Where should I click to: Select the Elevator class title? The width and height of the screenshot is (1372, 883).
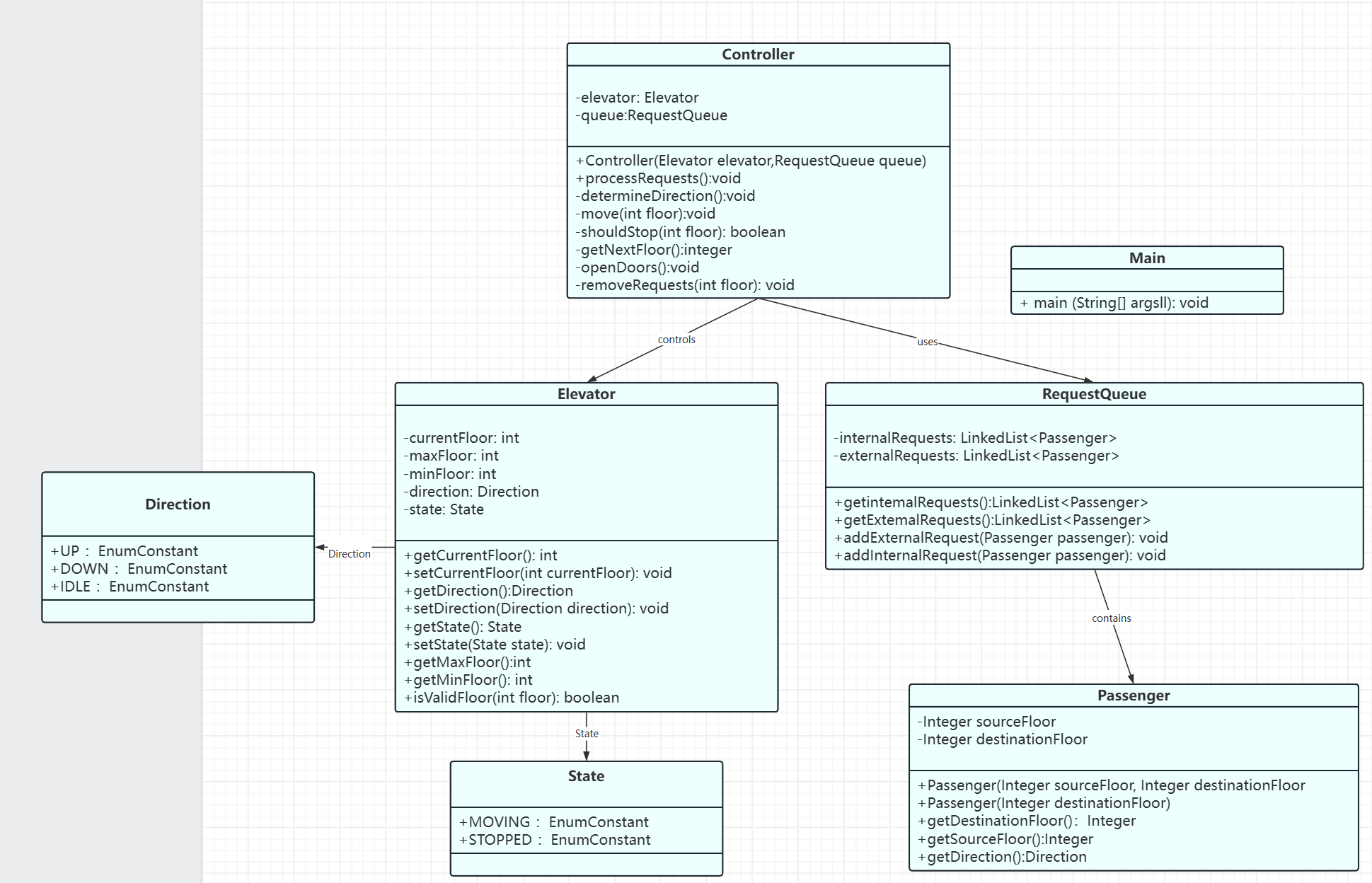tap(586, 394)
